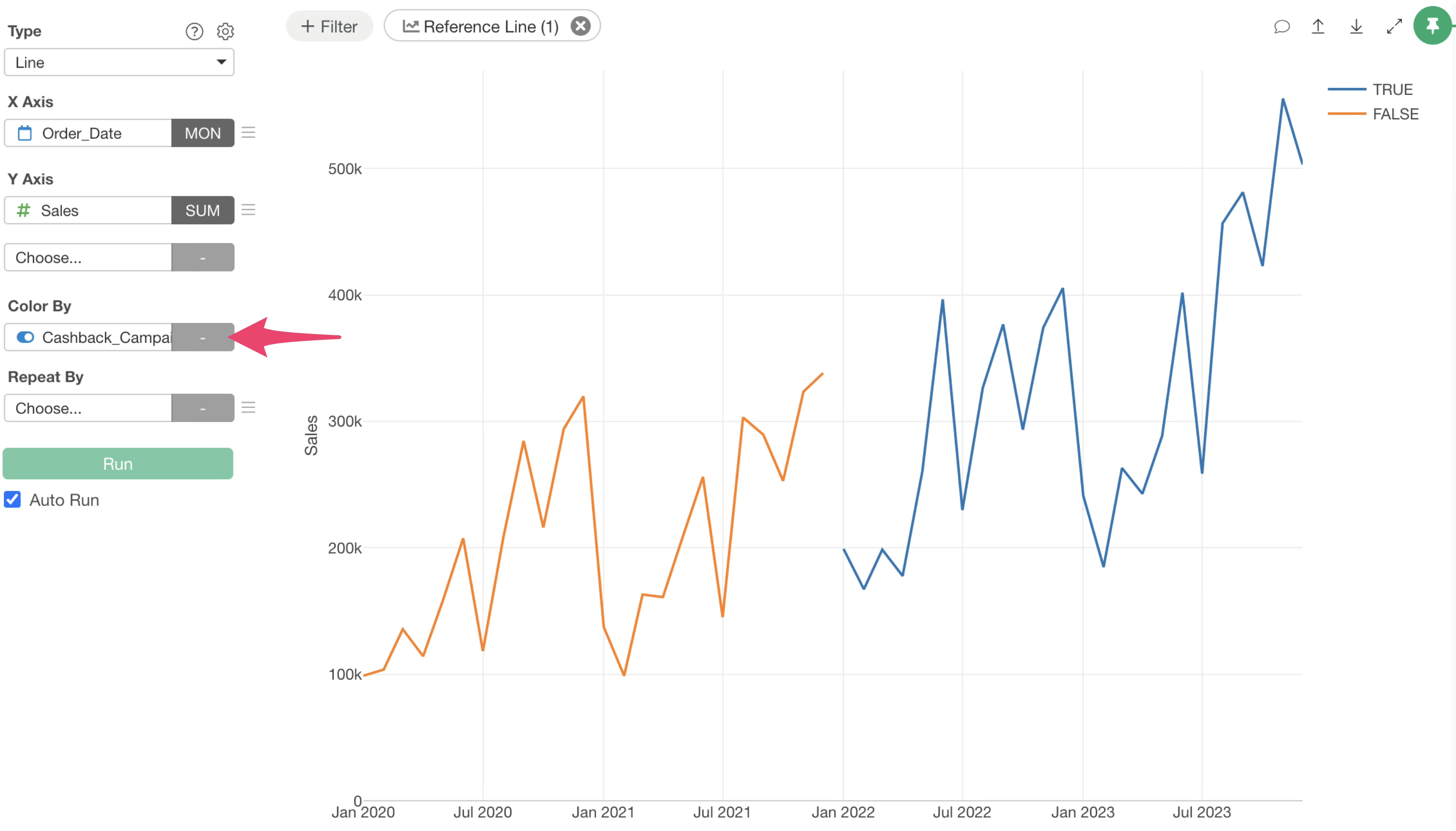Open the SUM aggregation dropdown
This screenshot has height=831, width=1456.
pyautogui.click(x=203, y=210)
